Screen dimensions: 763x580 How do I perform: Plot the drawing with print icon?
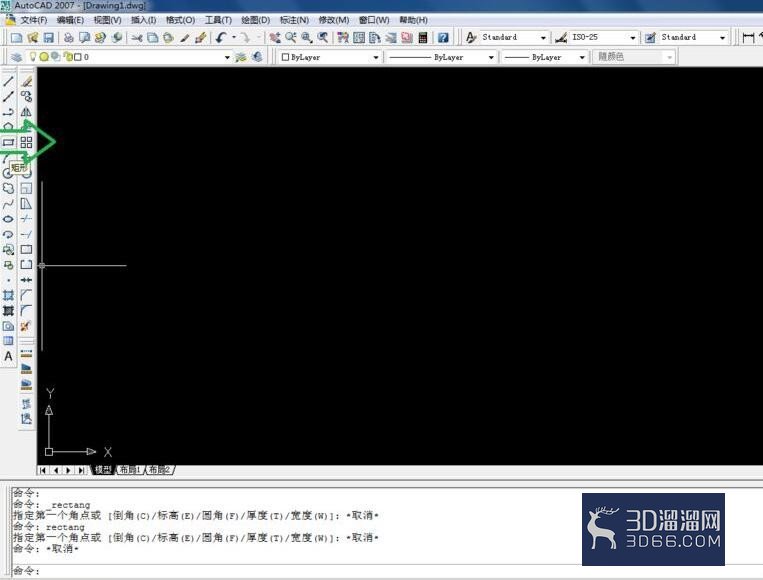(69, 37)
